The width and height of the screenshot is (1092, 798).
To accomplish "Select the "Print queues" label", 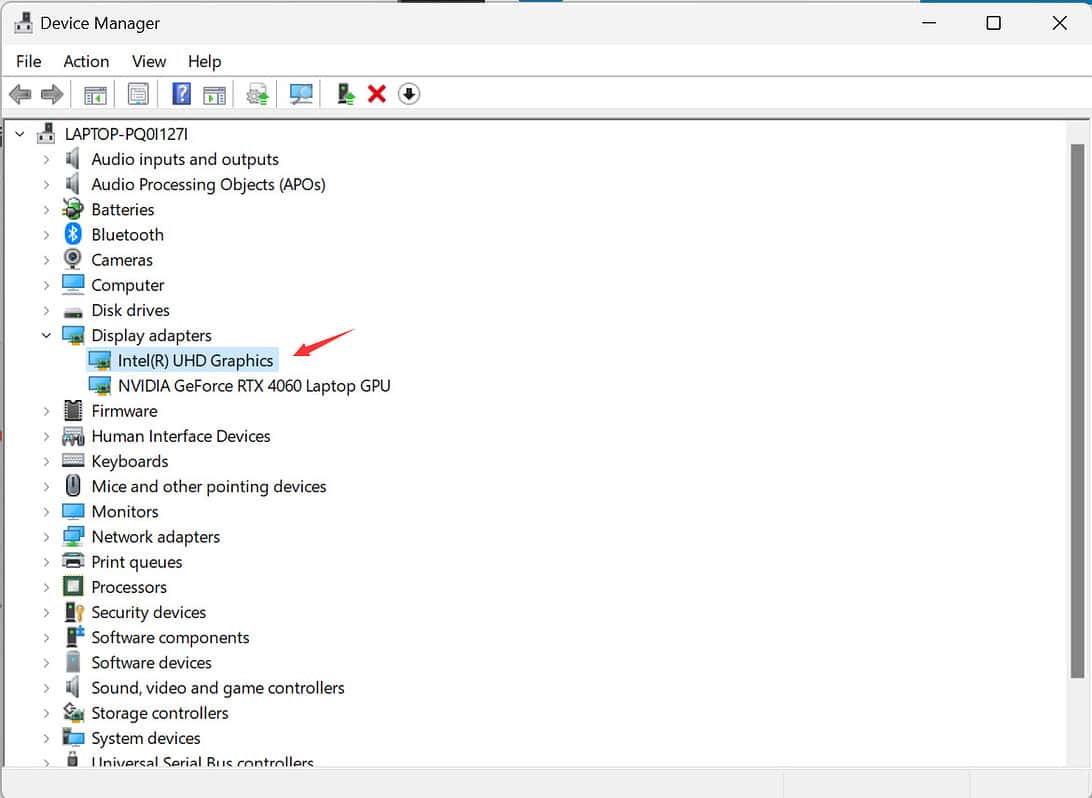I will [x=136, y=562].
